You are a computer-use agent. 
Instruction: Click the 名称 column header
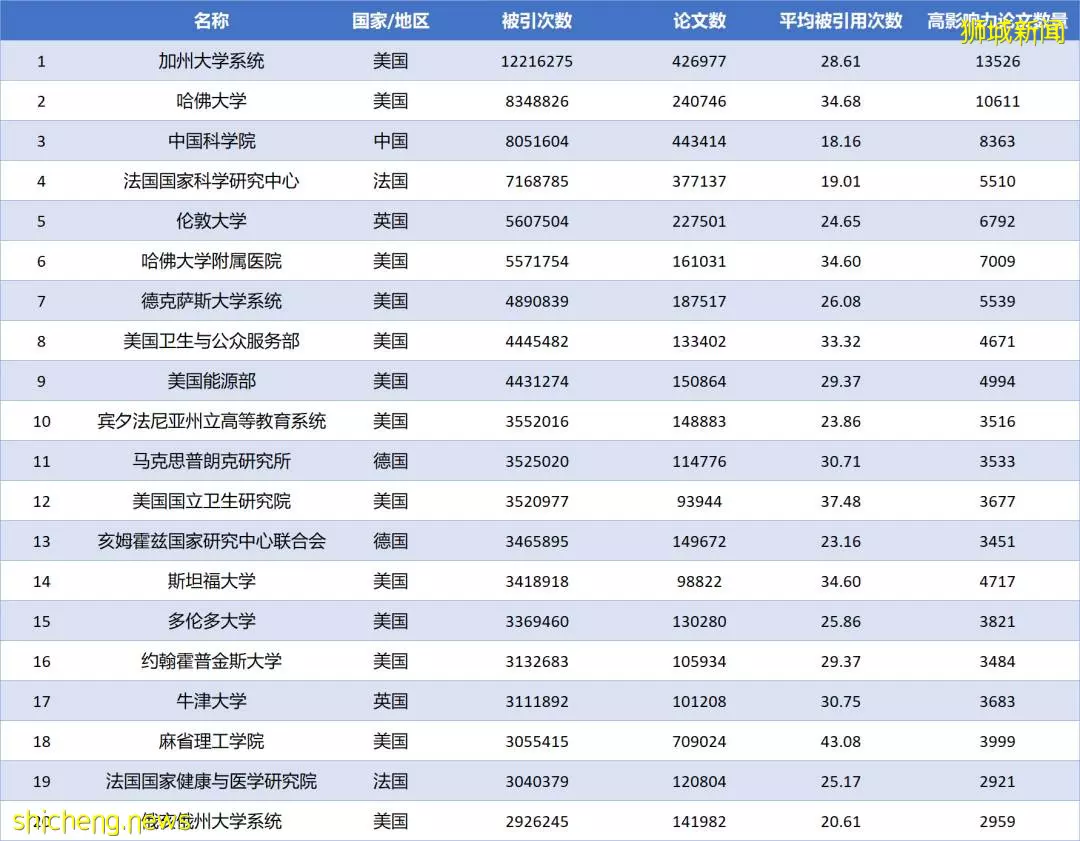click(x=211, y=21)
